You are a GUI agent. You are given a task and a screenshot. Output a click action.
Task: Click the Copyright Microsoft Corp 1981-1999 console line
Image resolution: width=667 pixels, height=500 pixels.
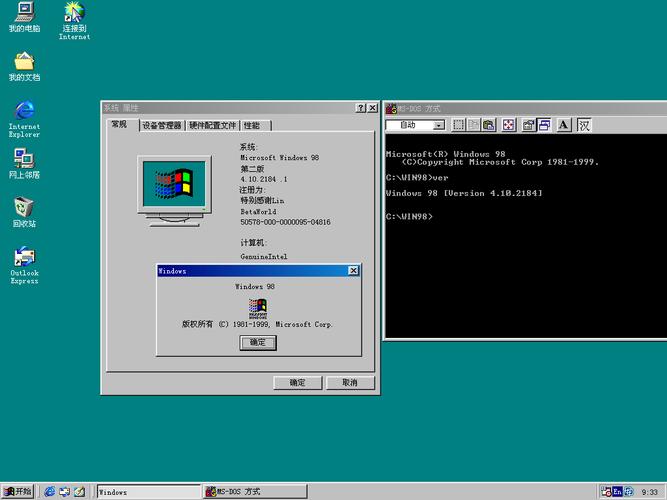click(500, 162)
